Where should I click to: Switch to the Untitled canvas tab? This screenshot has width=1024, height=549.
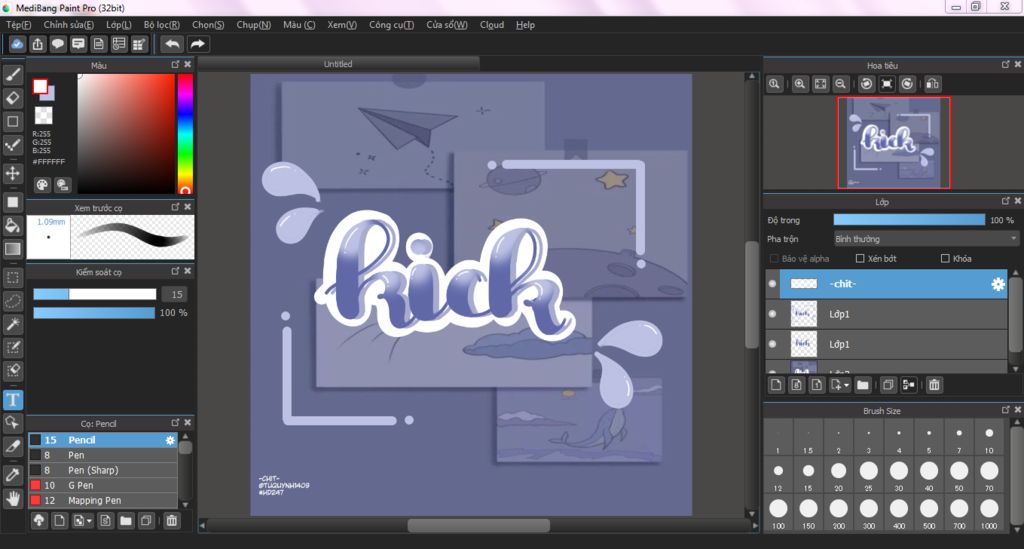(338, 64)
